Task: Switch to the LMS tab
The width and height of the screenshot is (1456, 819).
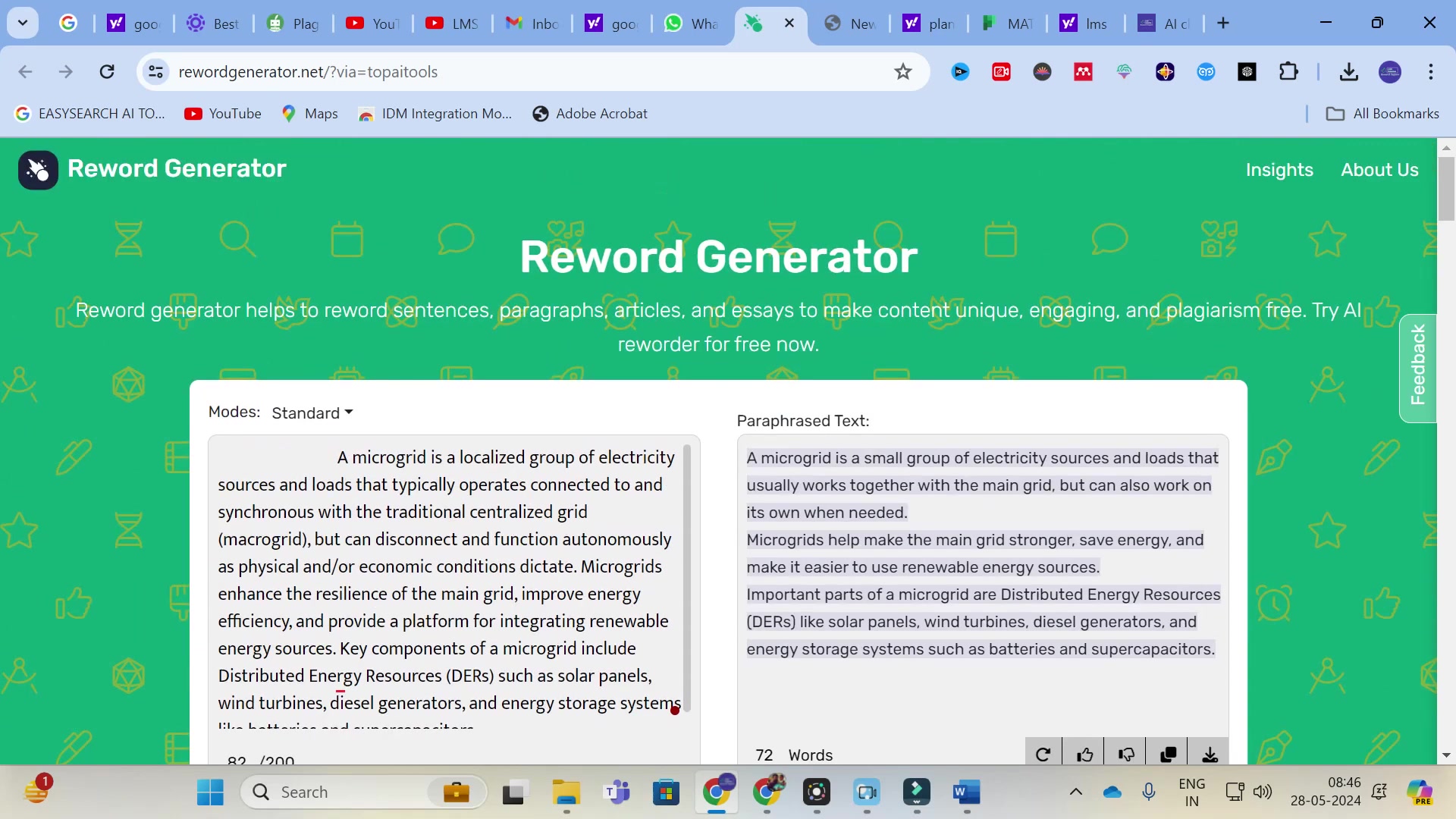Action: (x=452, y=24)
